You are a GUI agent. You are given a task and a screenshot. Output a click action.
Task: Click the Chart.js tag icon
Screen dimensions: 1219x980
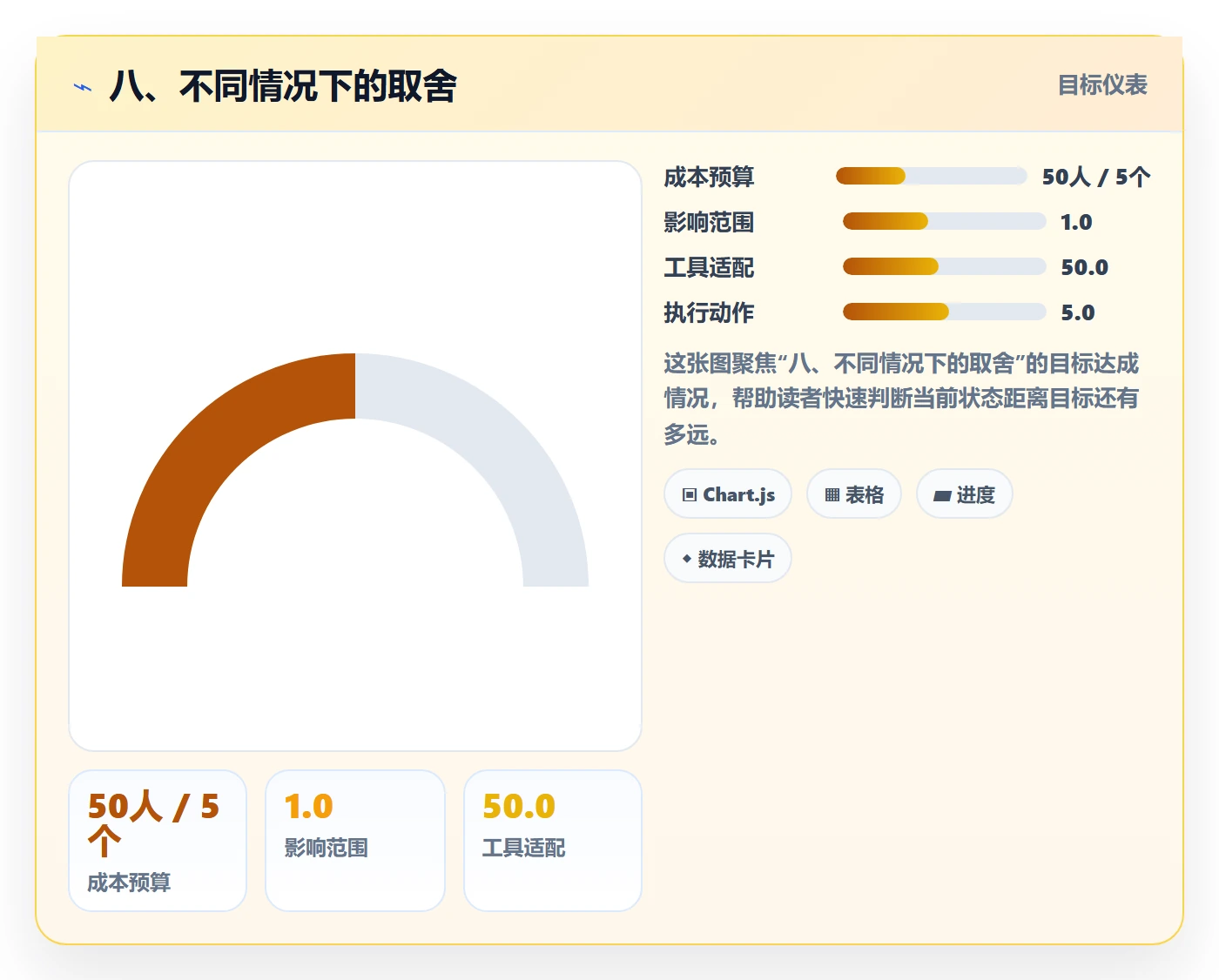(690, 495)
